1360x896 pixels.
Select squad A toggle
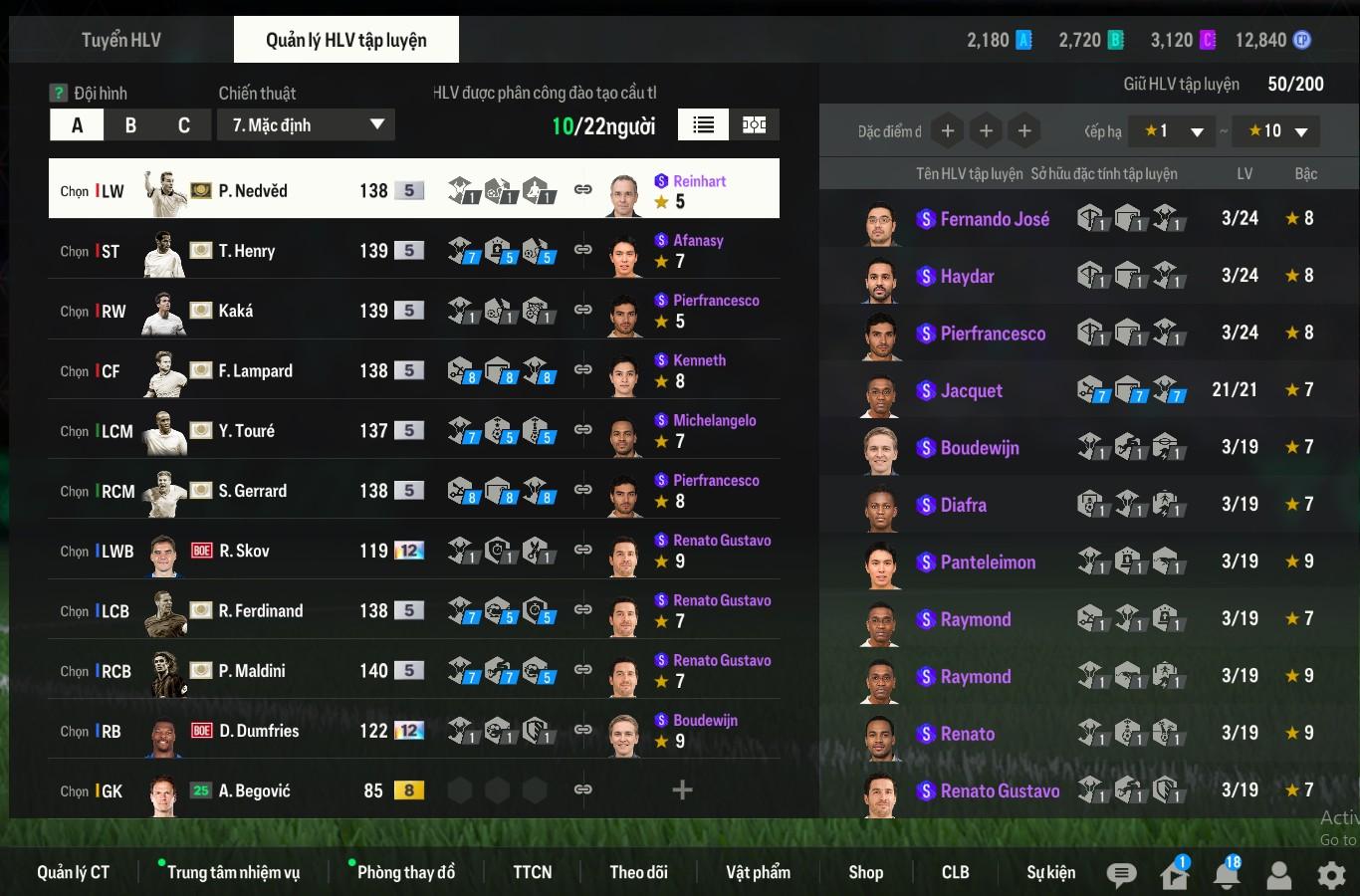[77, 125]
